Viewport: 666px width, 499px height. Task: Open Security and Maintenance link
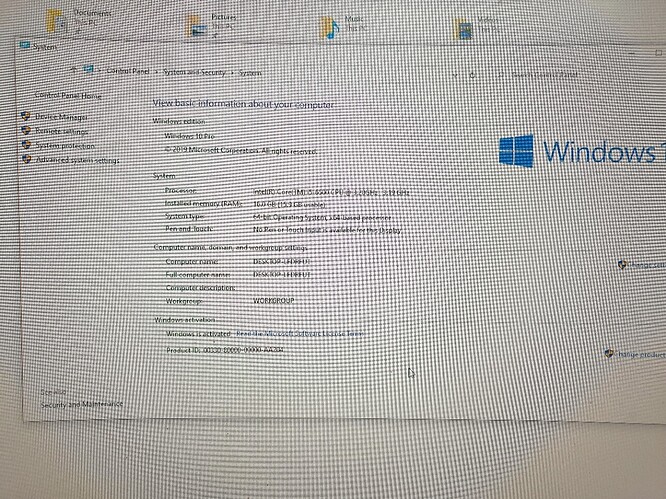click(x=81, y=404)
